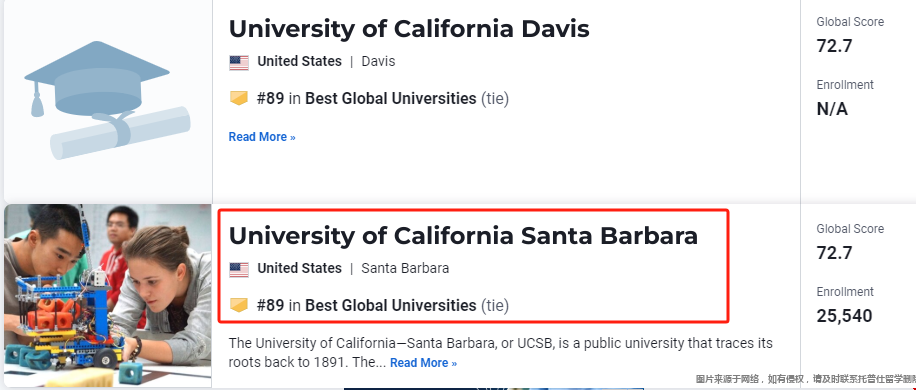Viewport: 916px width, 390px height.
Task: Click the Santa Barbara city label
Action: [x=405, y=269]
